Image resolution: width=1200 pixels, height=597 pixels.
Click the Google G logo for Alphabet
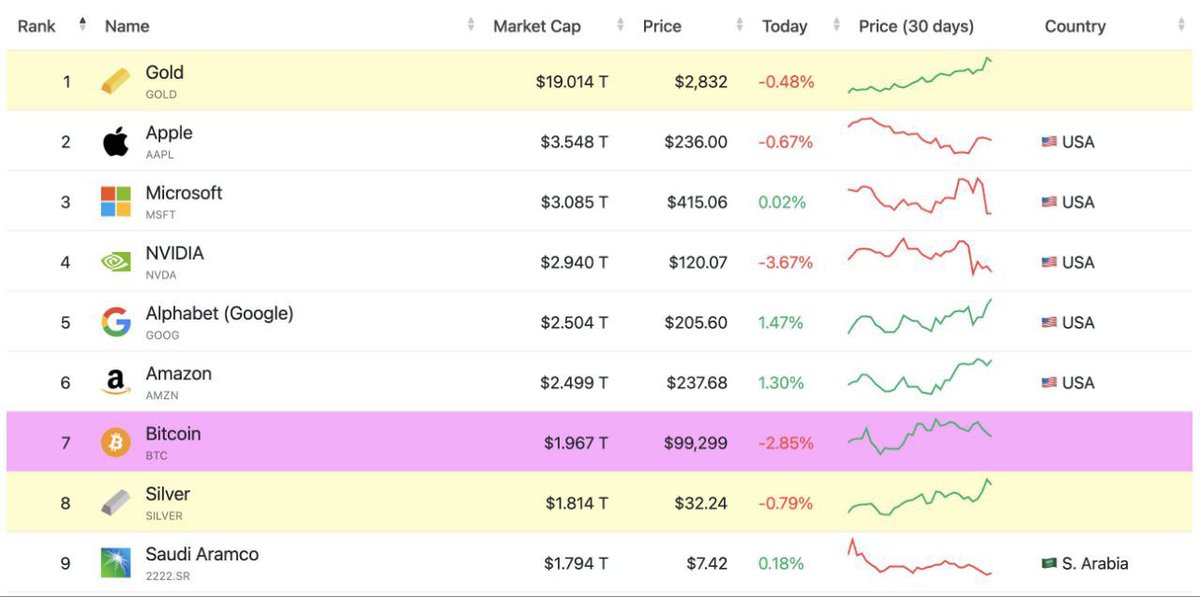tap(114, 322)
